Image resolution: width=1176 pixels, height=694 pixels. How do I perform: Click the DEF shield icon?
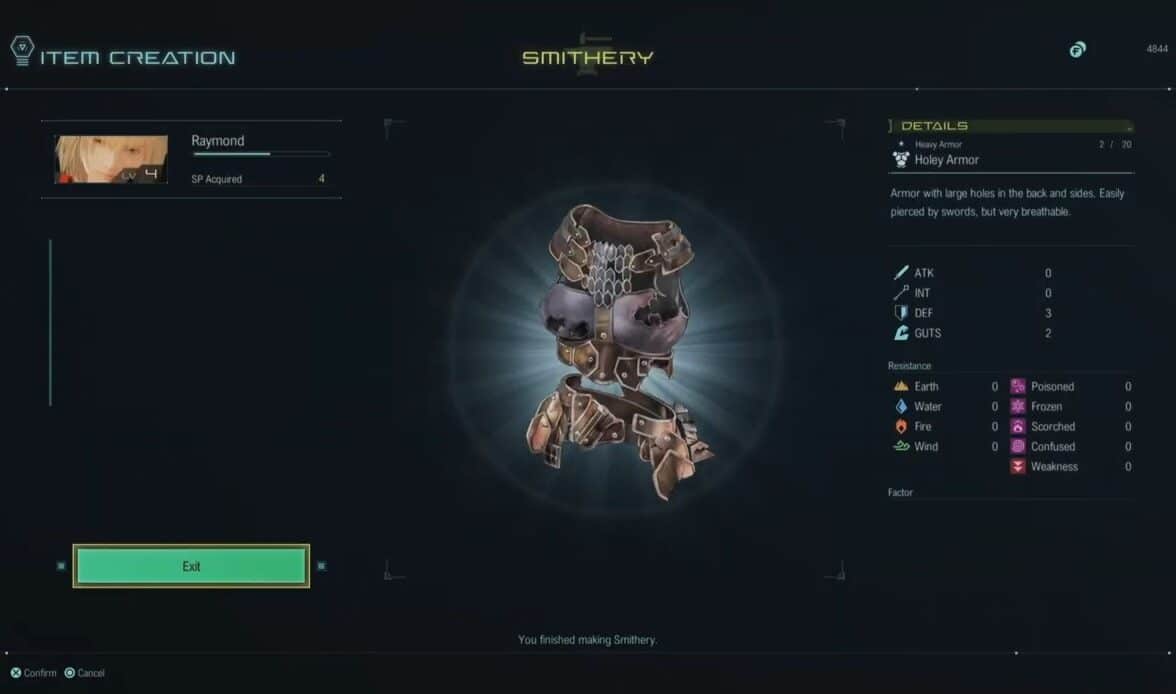[x=901, y=313]
